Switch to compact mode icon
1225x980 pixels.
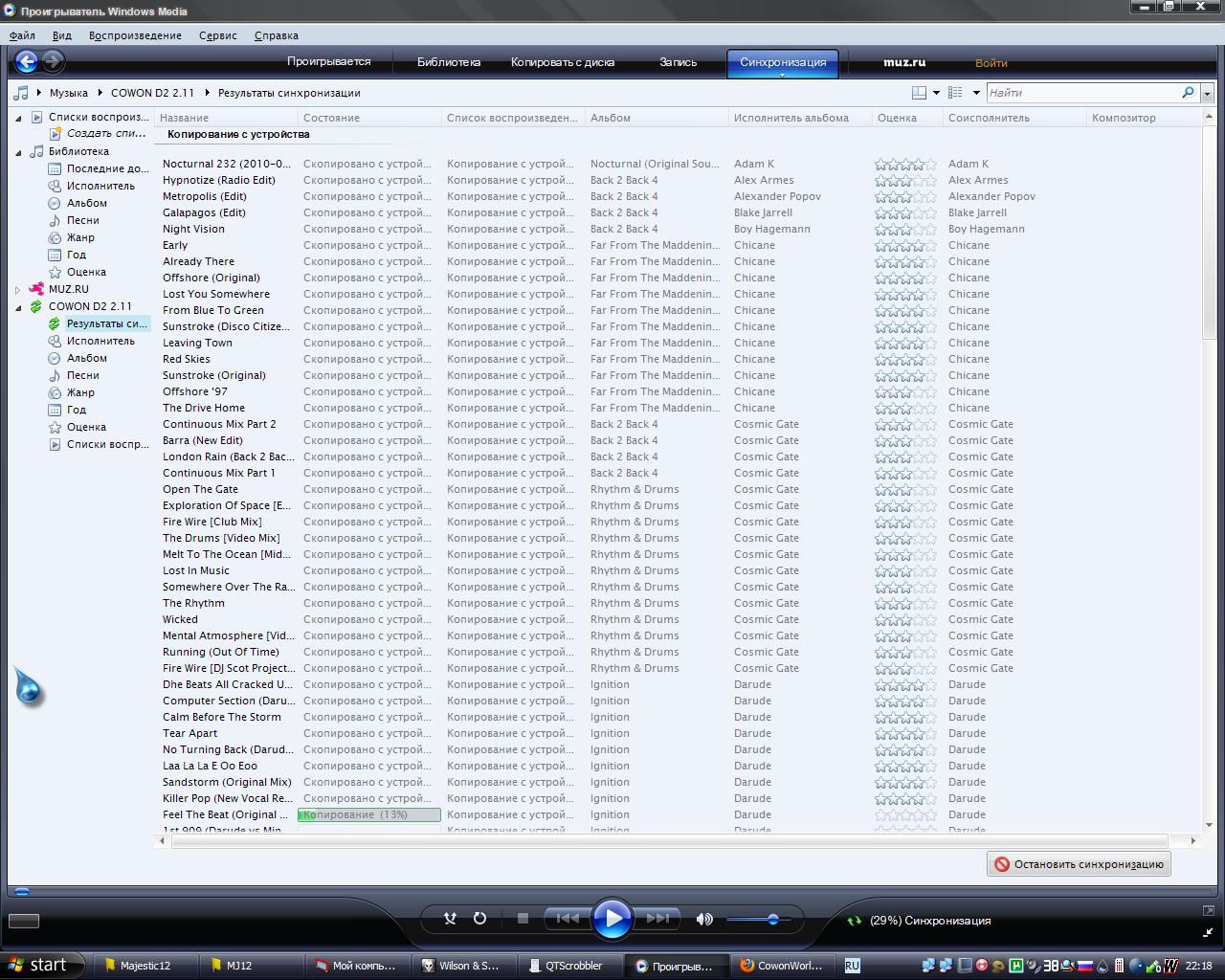click(x=1208, y=931)
